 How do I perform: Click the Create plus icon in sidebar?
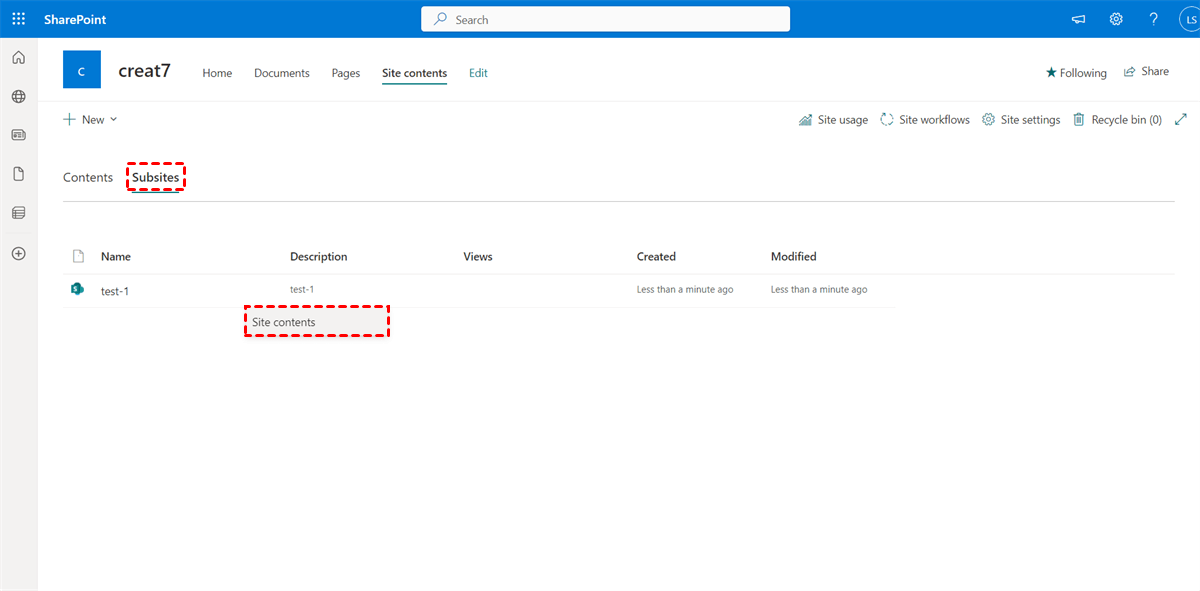[18, 254]
